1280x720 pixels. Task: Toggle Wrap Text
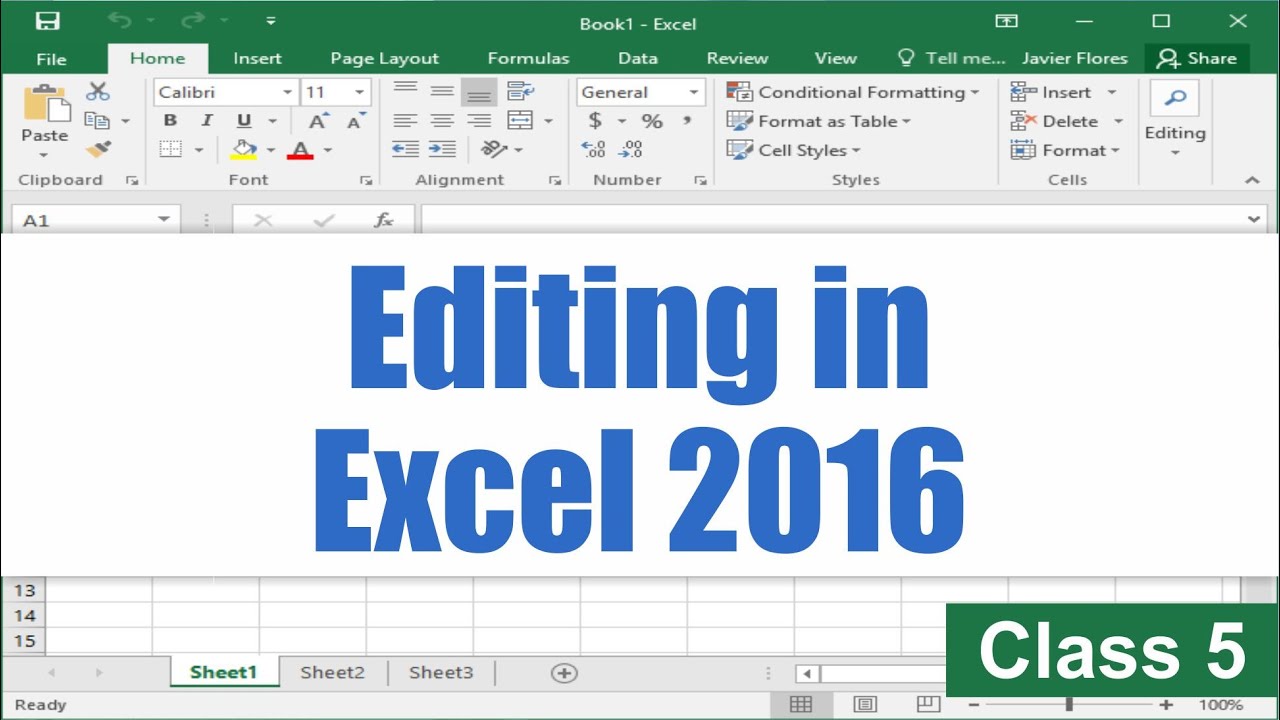521,92
